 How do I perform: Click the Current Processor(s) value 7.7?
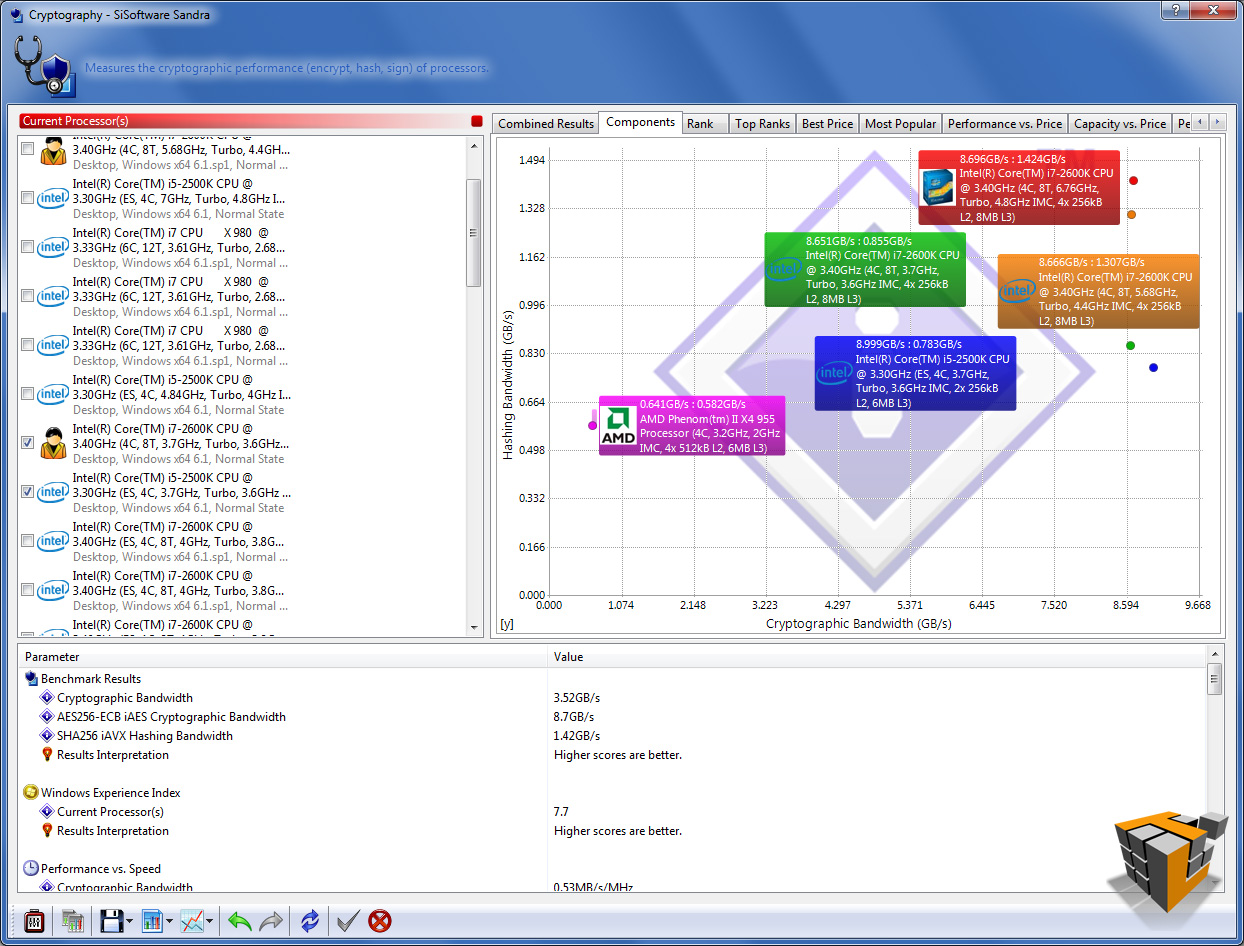[561, 812]
